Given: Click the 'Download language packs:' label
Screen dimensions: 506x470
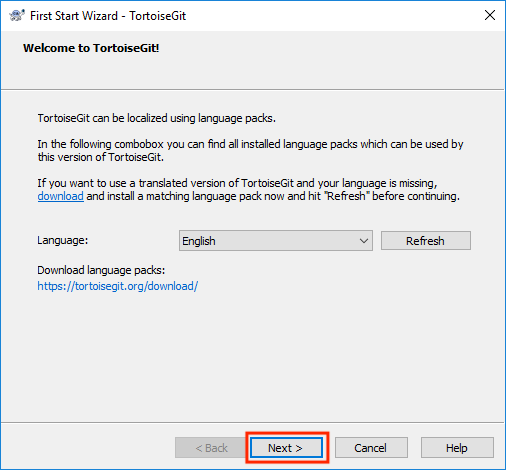Looking at the screenshot, I should tap(101, 270).
